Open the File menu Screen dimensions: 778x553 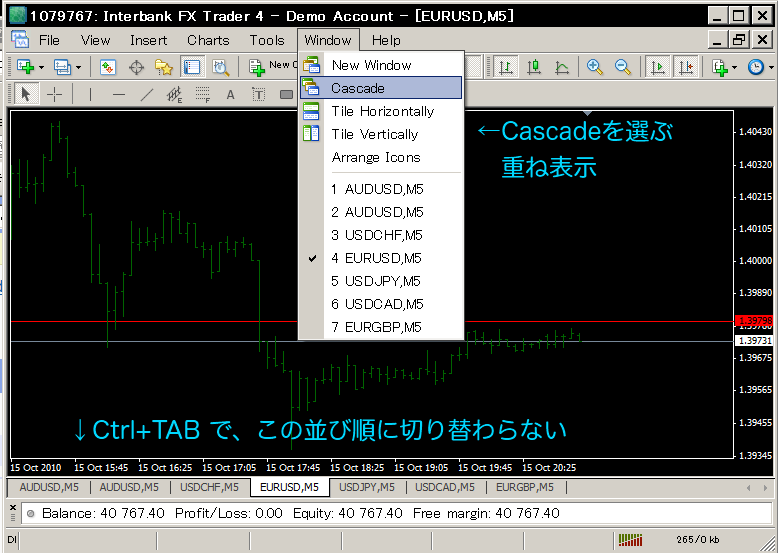[49, 40]
